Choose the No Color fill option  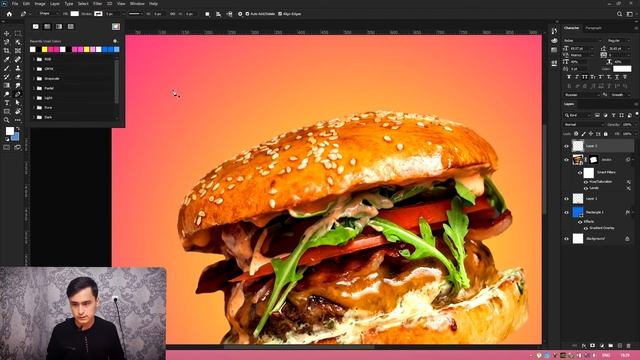tap(36, 27)
